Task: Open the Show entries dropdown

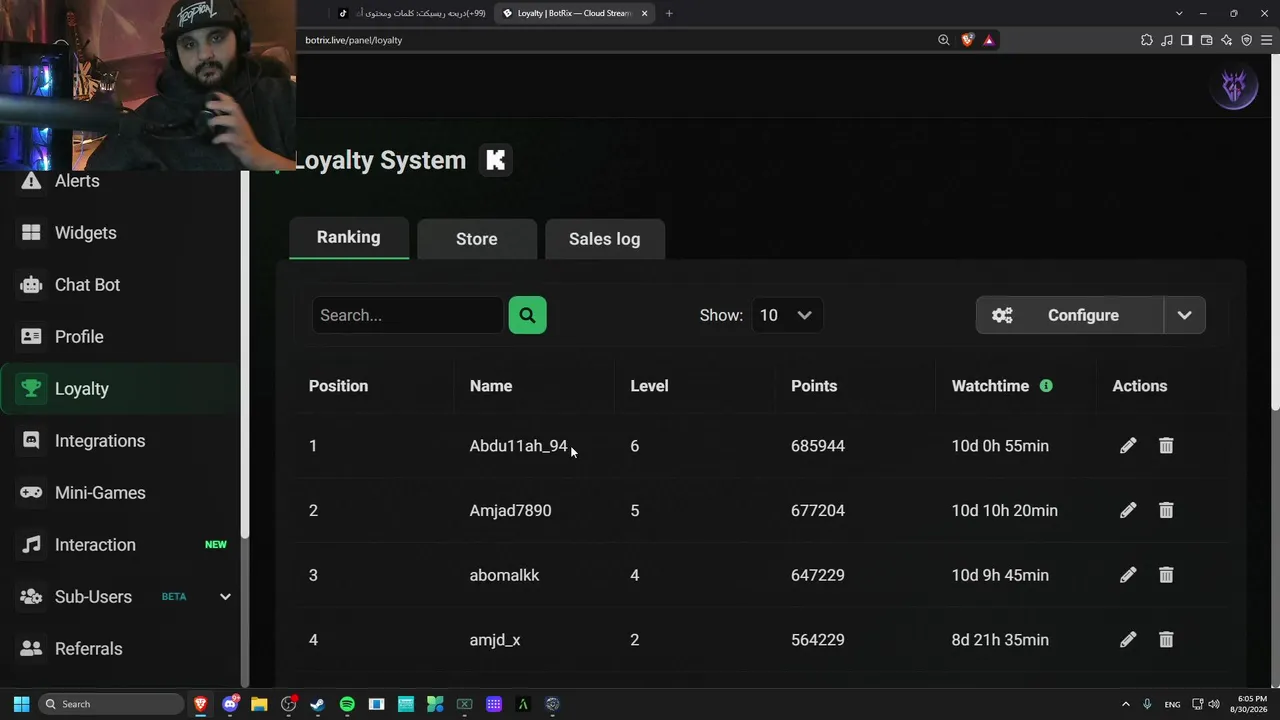Action: pyautogui.click(x=787, y=315)
